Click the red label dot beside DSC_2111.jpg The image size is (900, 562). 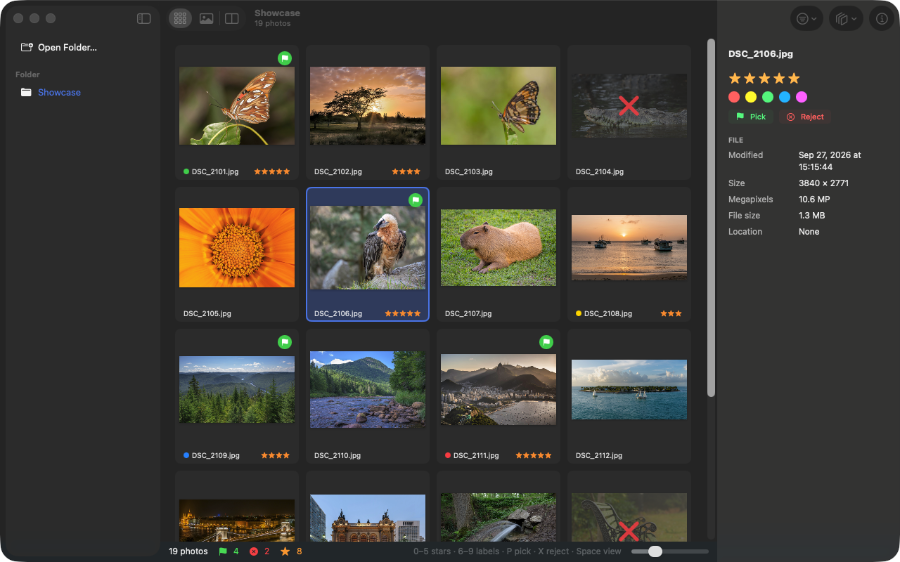448,455
